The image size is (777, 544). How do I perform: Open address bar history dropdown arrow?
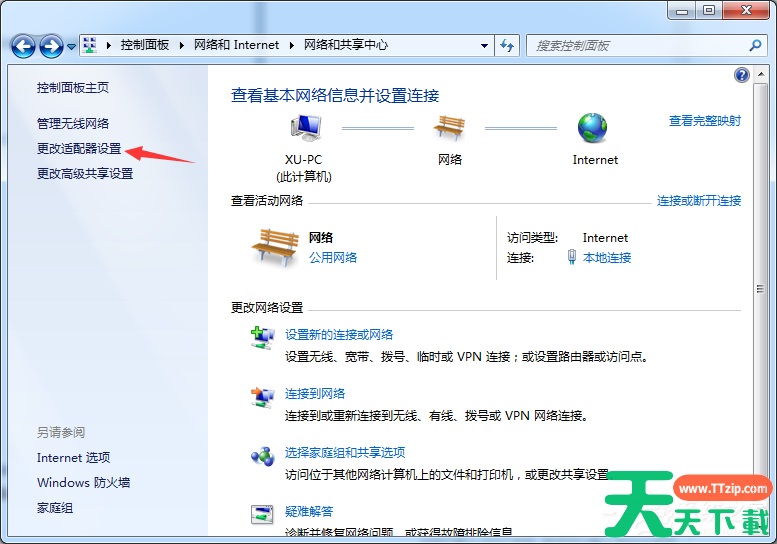[484, 46]
